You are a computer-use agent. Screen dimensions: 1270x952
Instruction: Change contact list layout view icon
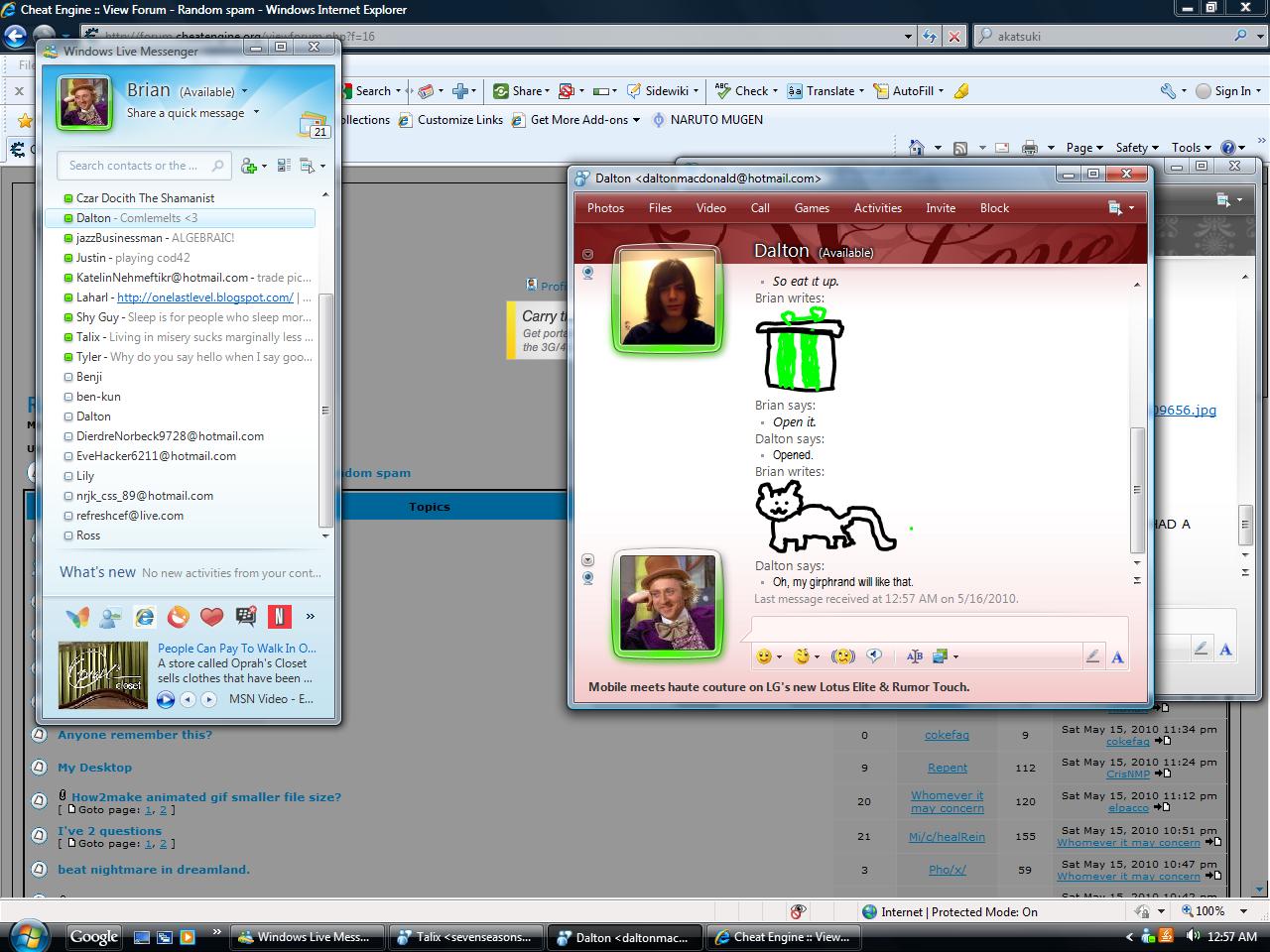(284, 166)
